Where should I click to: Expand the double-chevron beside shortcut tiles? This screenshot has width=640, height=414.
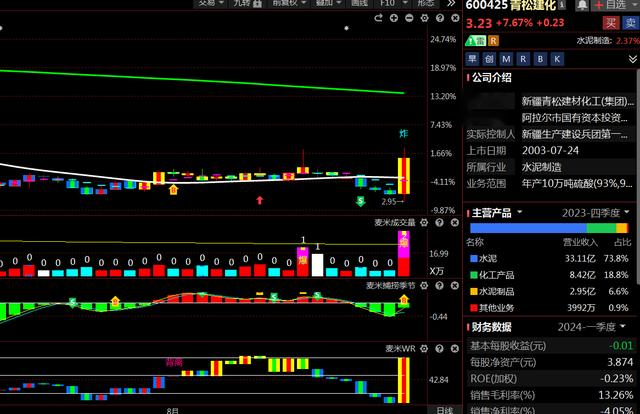[633, 59]
